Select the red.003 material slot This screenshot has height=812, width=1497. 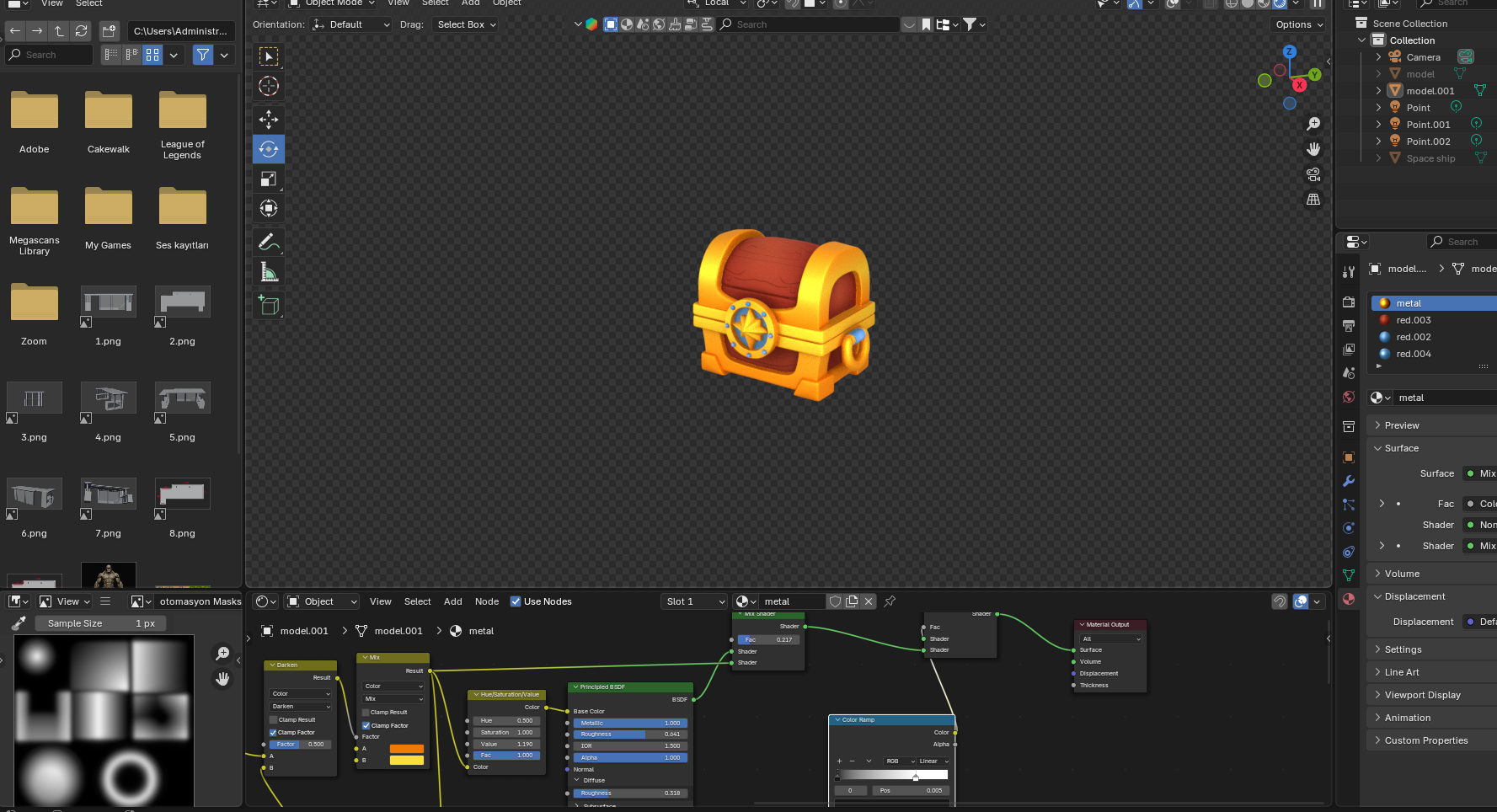1413,320
